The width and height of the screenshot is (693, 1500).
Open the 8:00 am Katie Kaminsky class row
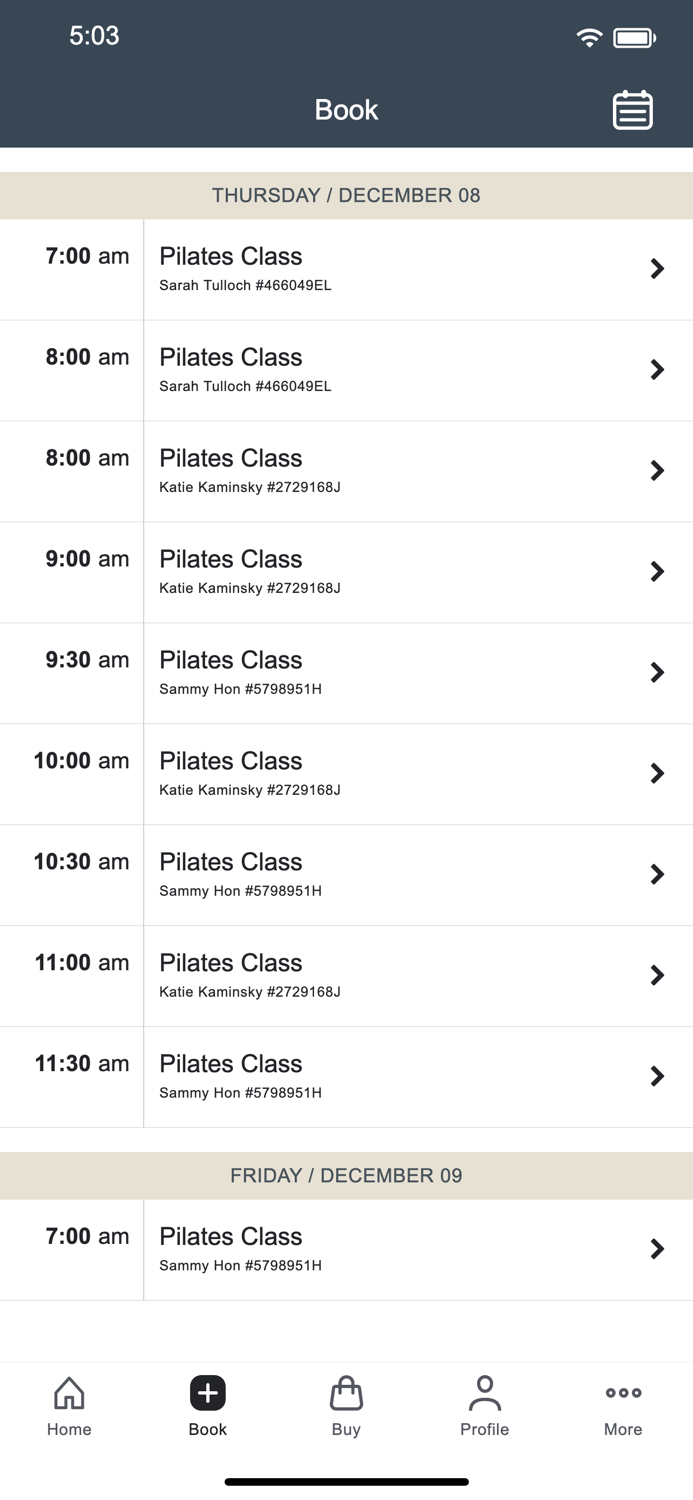[346, 470]
